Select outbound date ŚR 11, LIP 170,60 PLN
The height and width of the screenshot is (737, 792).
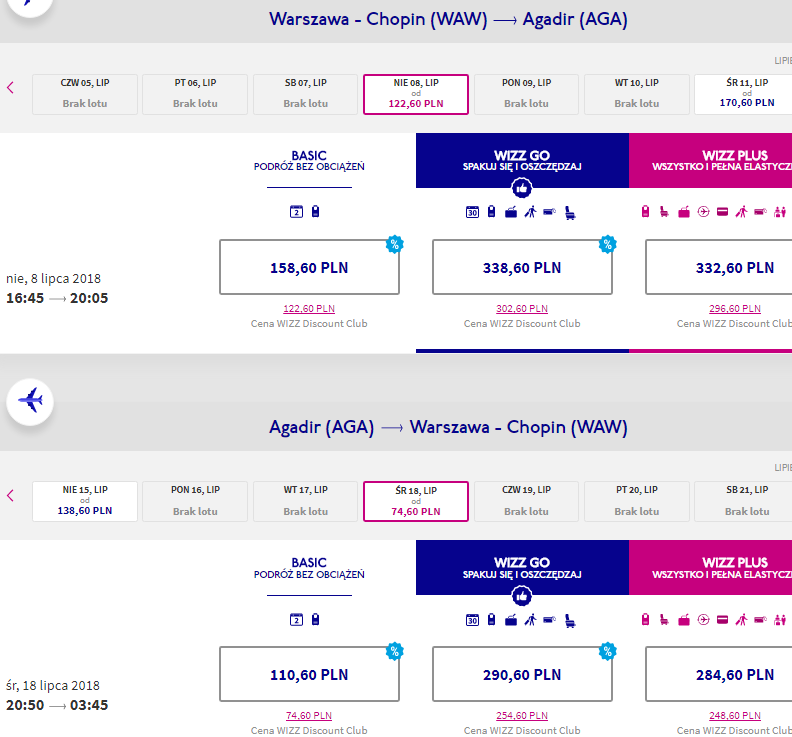(x=744, y=94)
